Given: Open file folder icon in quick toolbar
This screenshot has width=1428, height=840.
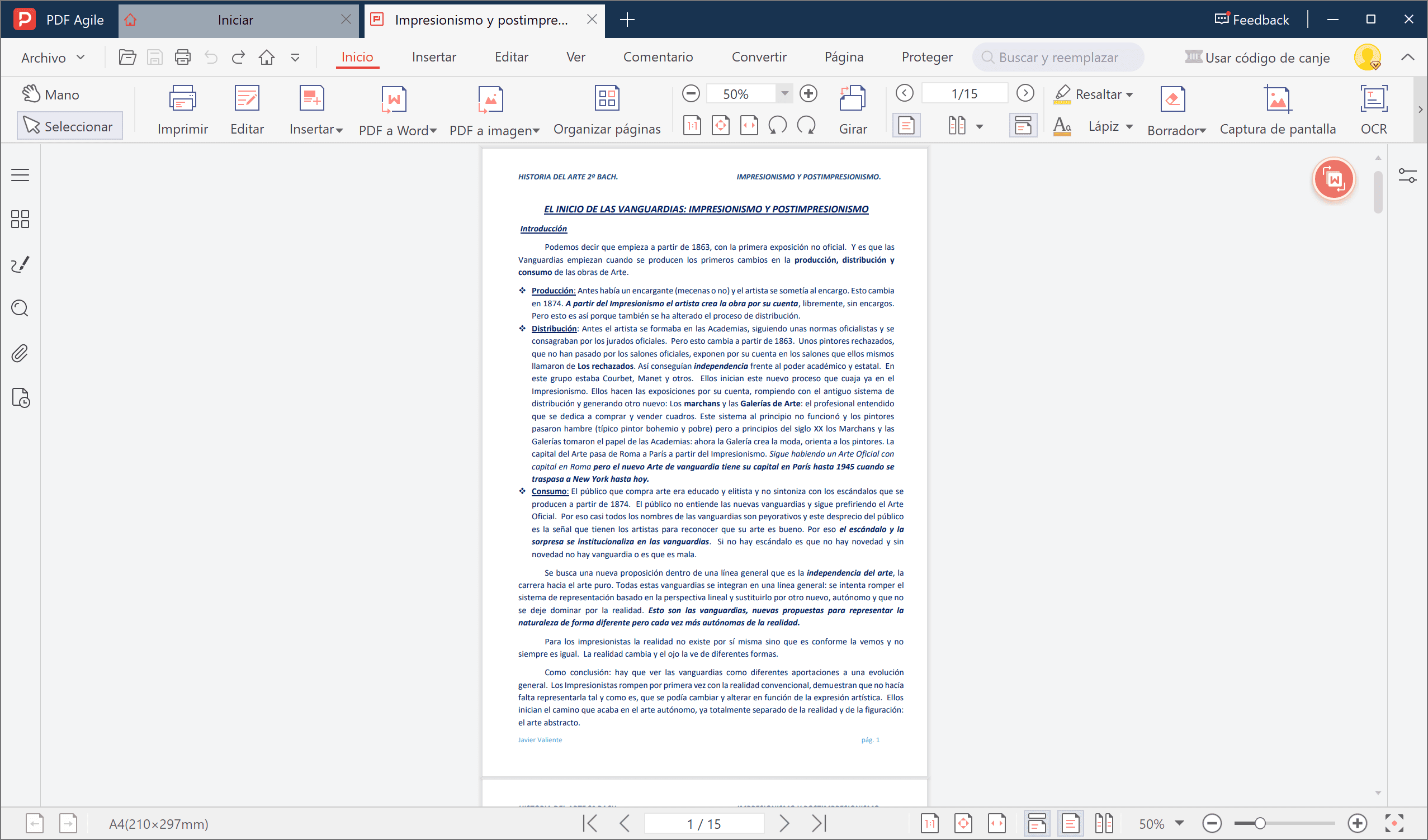Looking at the screenshot, I should pos(127,57).
